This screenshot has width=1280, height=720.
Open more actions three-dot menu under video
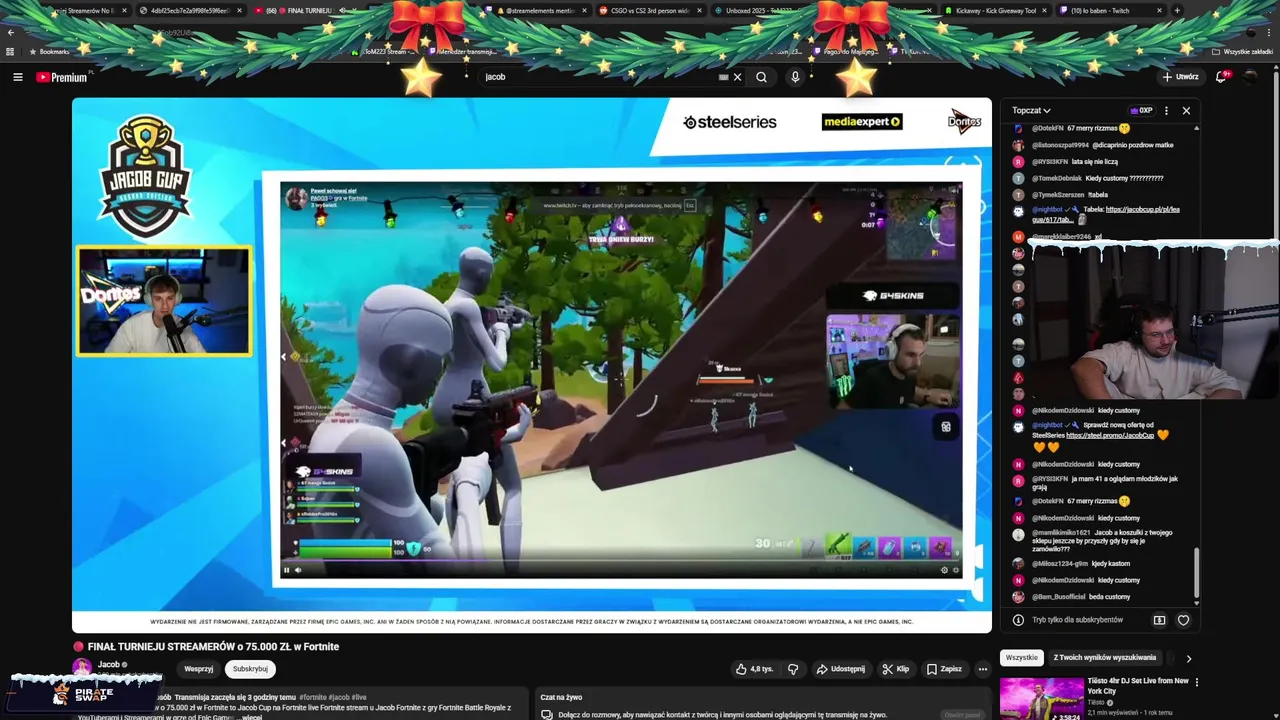(x=983, y=669)
